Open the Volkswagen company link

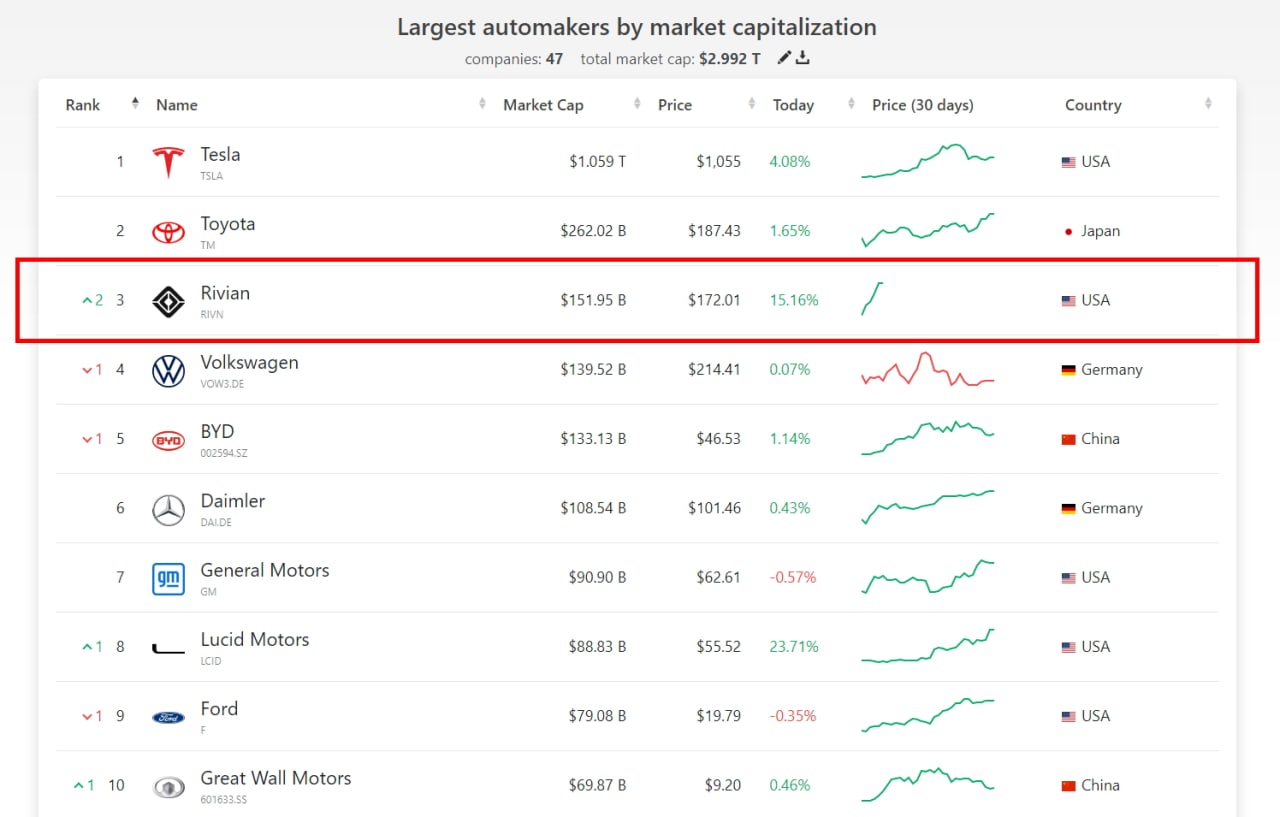click(x=249, y=363)
